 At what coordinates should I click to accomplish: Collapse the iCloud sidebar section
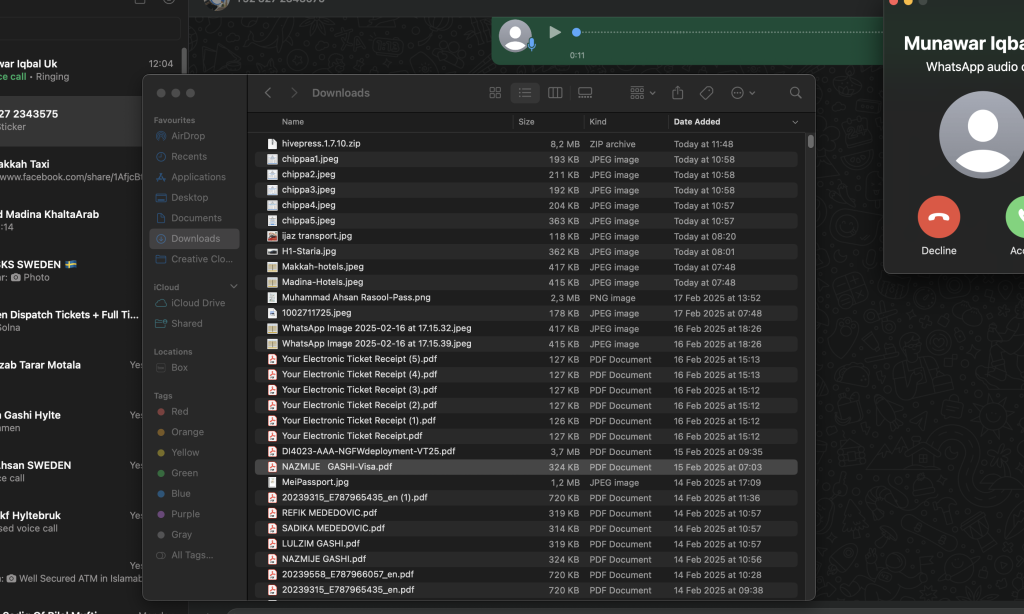[x=234, y=287]
